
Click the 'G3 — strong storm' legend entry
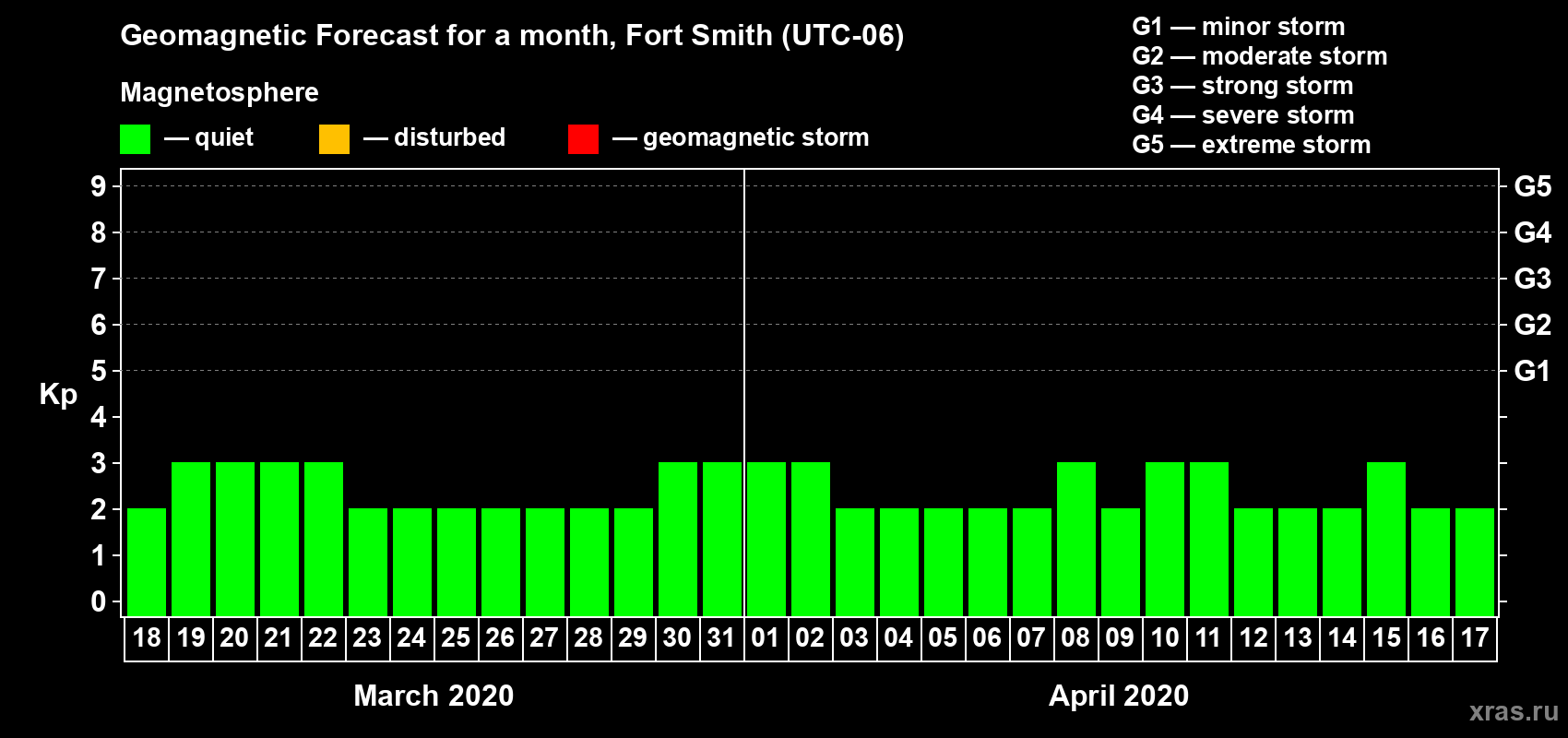coord(1242,86)
